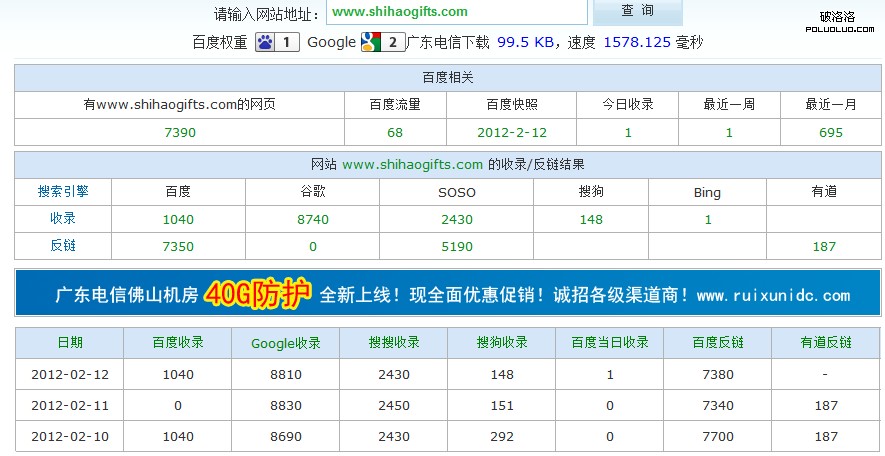
Task: Open the Baidu traffic value 68 link
Action: tap(394, 133)
